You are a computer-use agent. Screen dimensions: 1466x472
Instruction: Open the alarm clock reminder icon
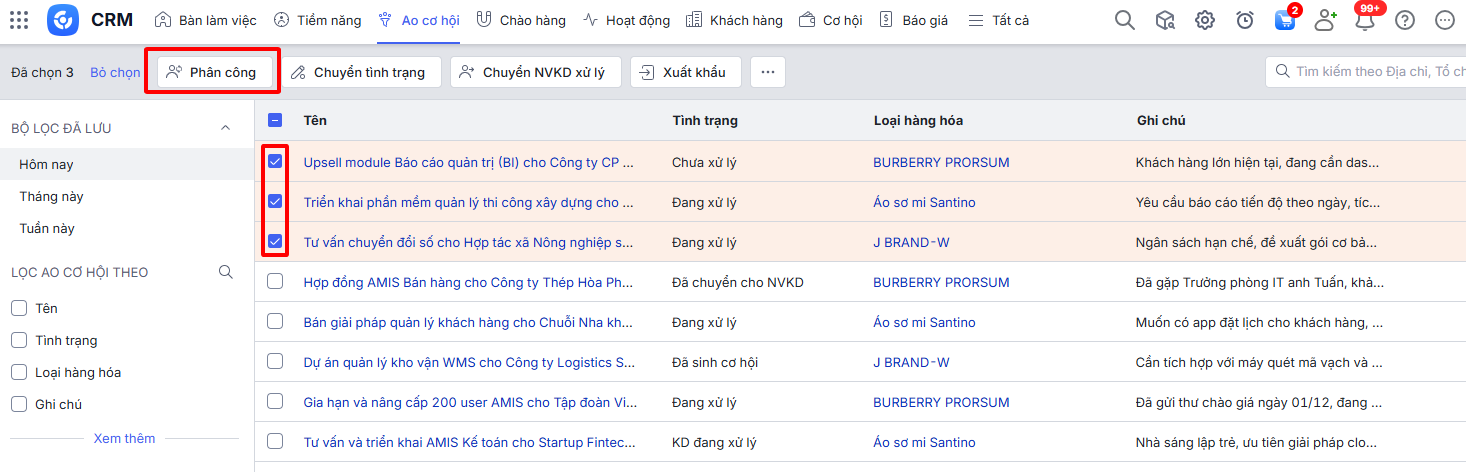1245,20
